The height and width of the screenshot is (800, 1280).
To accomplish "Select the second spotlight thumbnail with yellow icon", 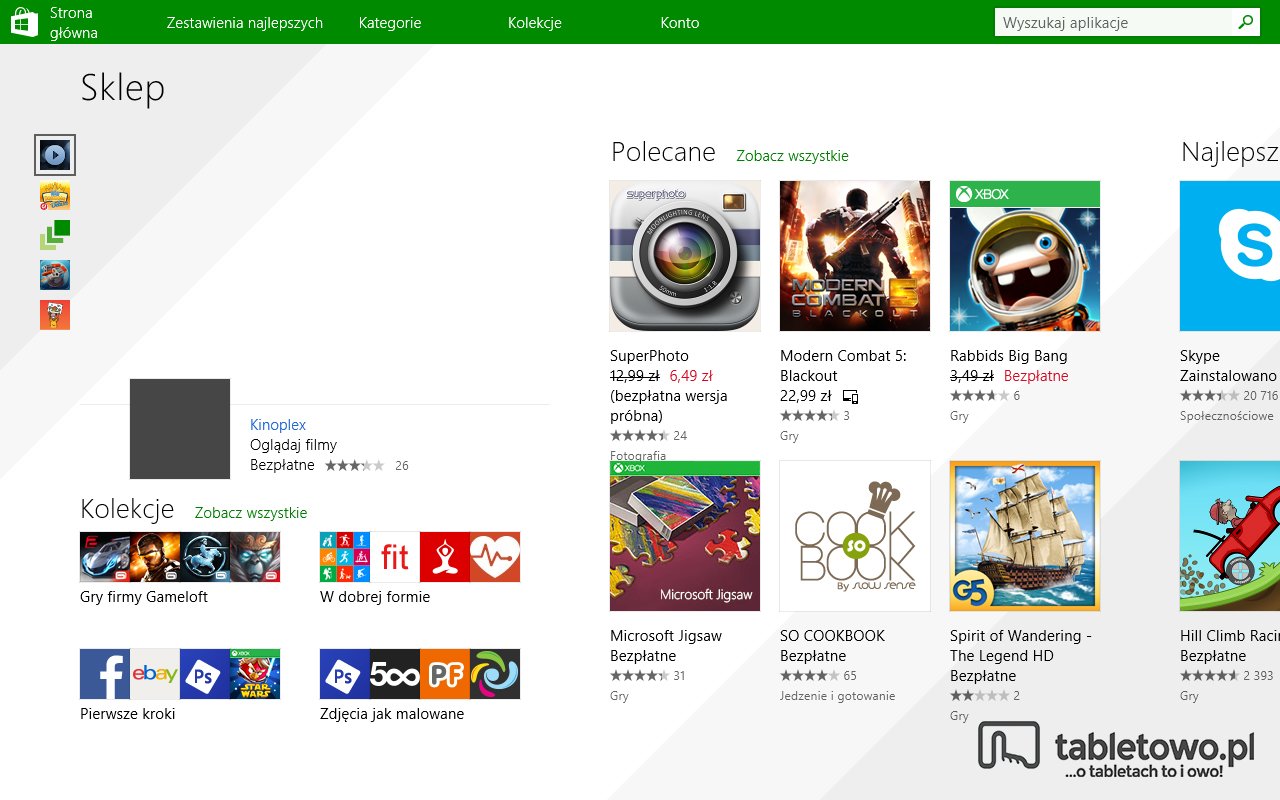I will [x=55, y=195].
